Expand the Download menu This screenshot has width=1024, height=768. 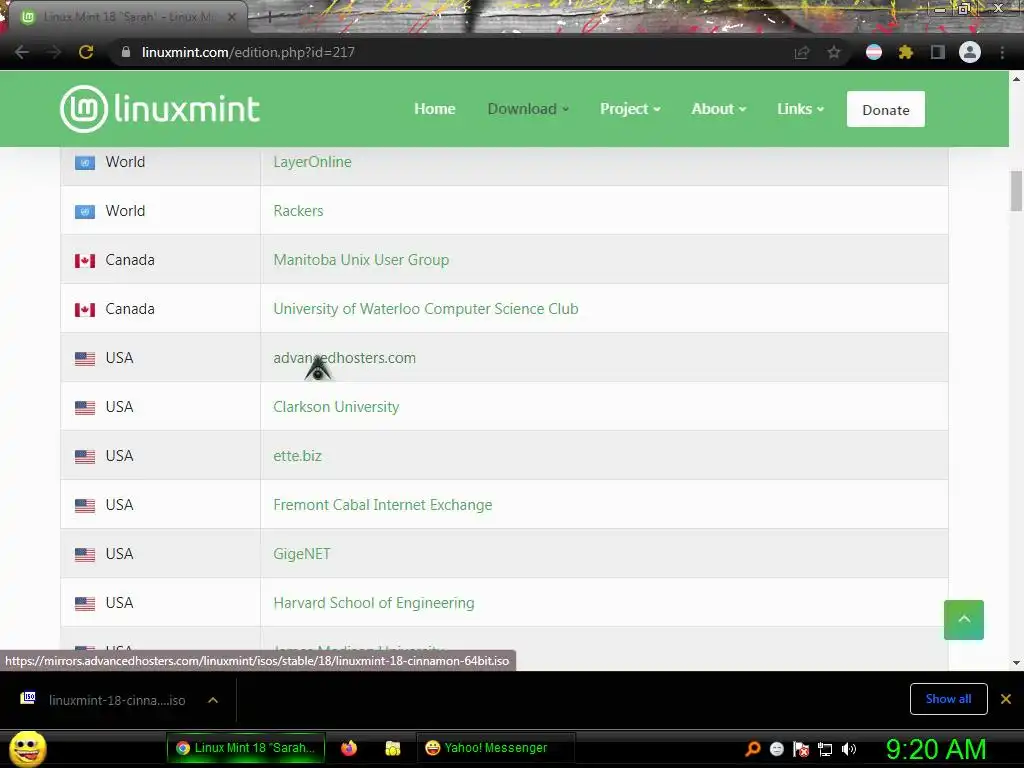[528, 108]
